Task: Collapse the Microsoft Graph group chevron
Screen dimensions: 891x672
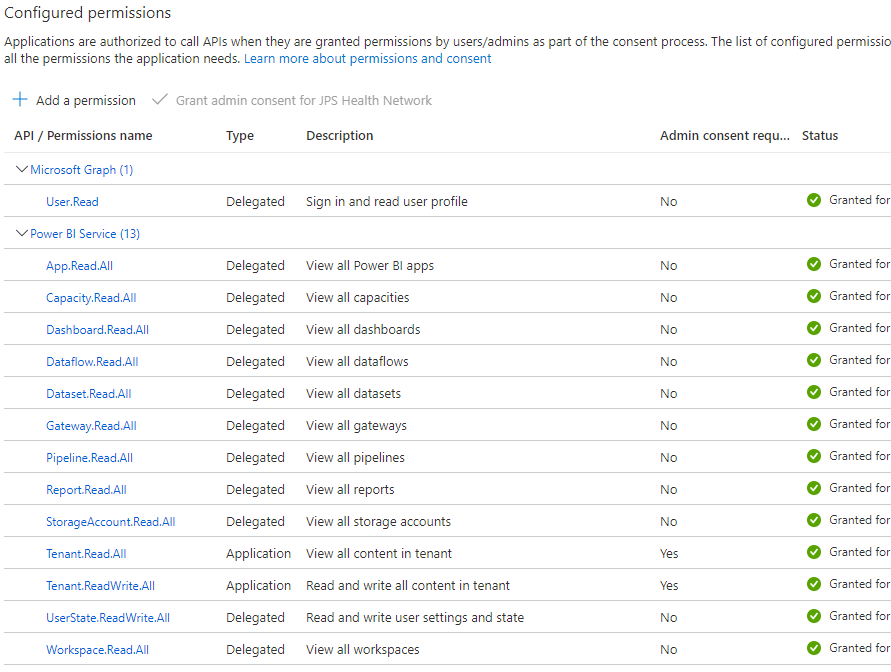Action: 22,169
